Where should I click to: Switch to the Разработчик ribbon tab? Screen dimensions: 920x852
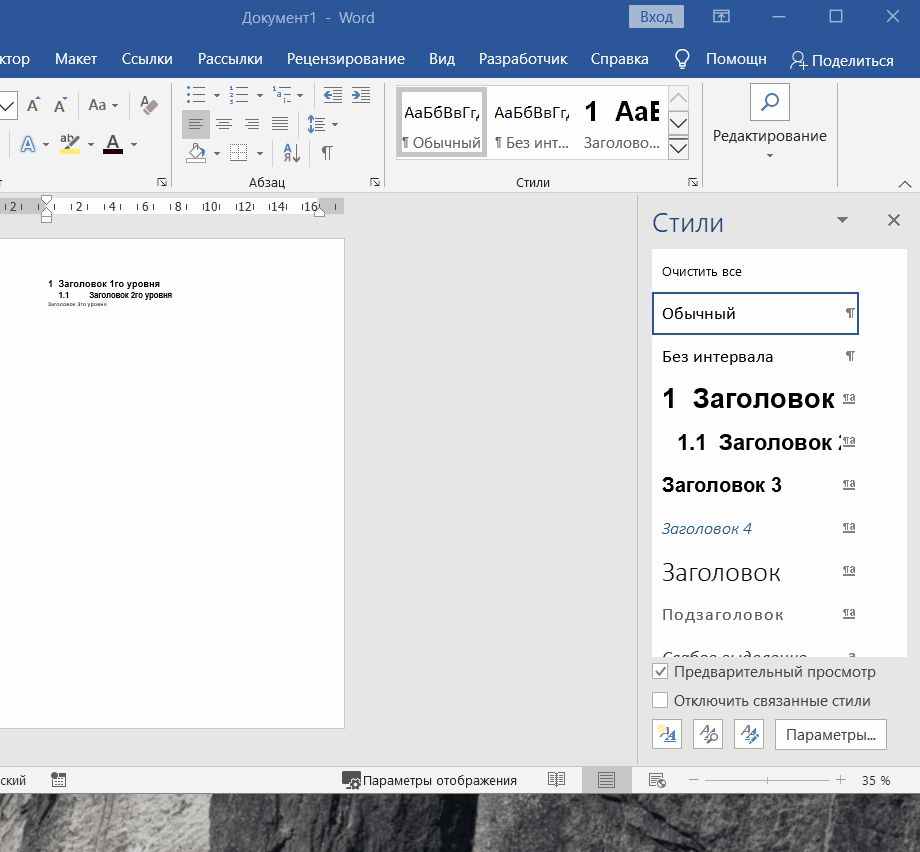pos(522,59)
